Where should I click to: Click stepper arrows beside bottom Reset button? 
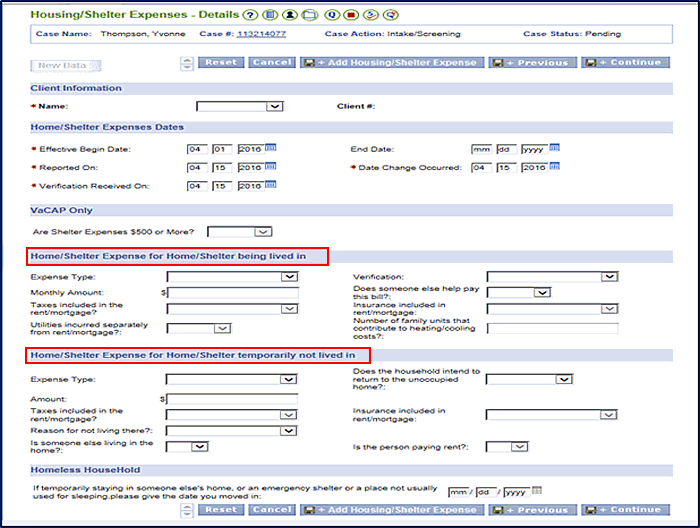[x=187, y=511]
